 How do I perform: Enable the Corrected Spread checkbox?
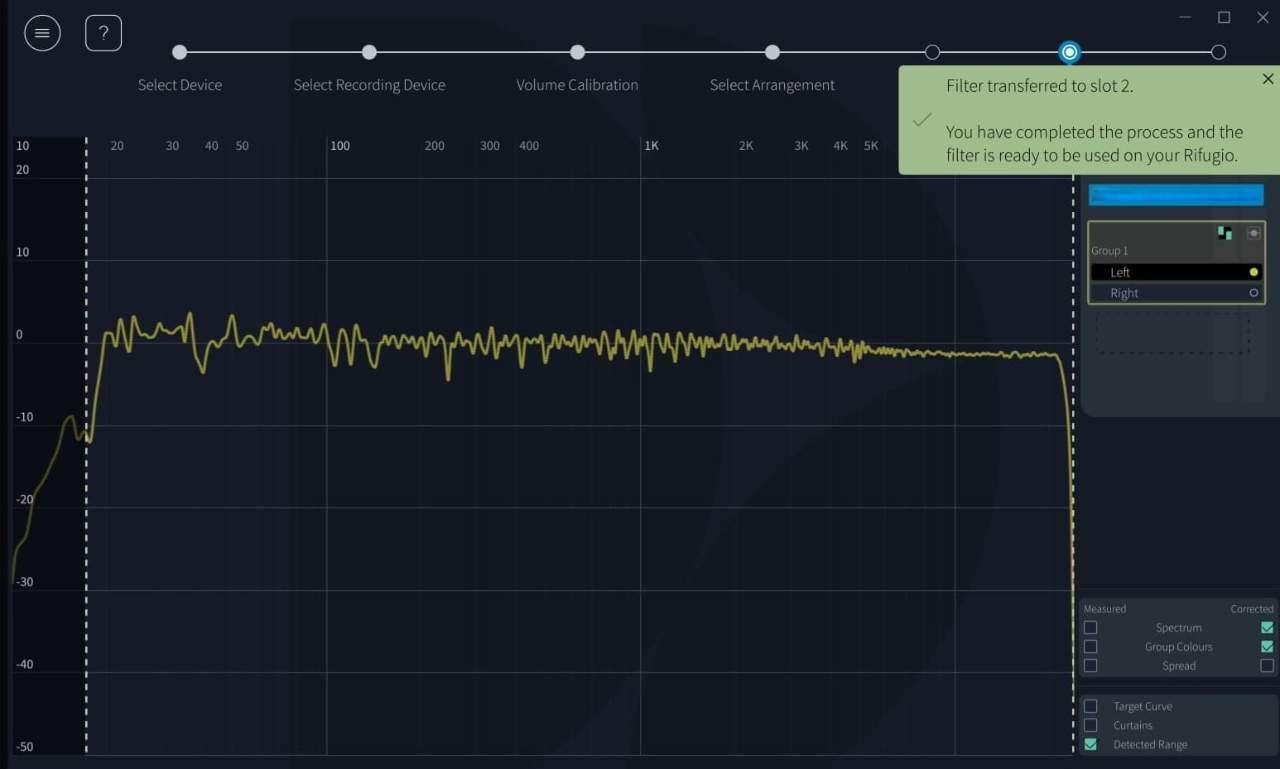[x=1267, y=666]
